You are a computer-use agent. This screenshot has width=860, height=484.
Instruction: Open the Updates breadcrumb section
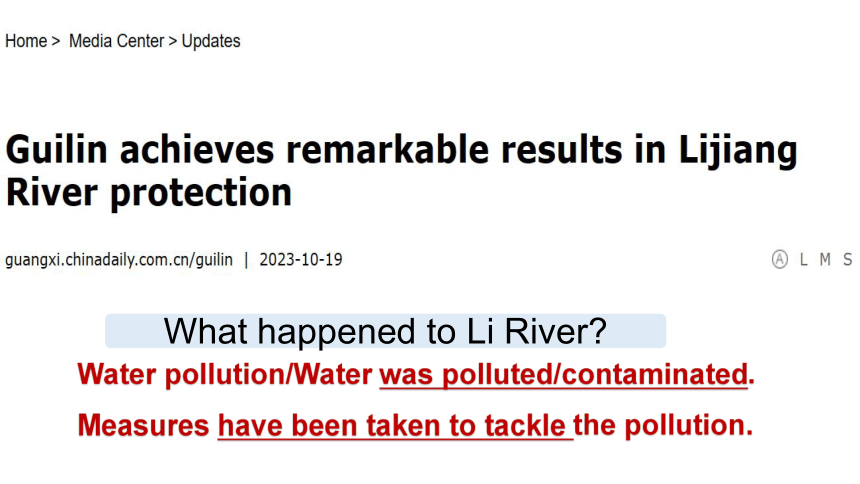[x=211, y=41]
